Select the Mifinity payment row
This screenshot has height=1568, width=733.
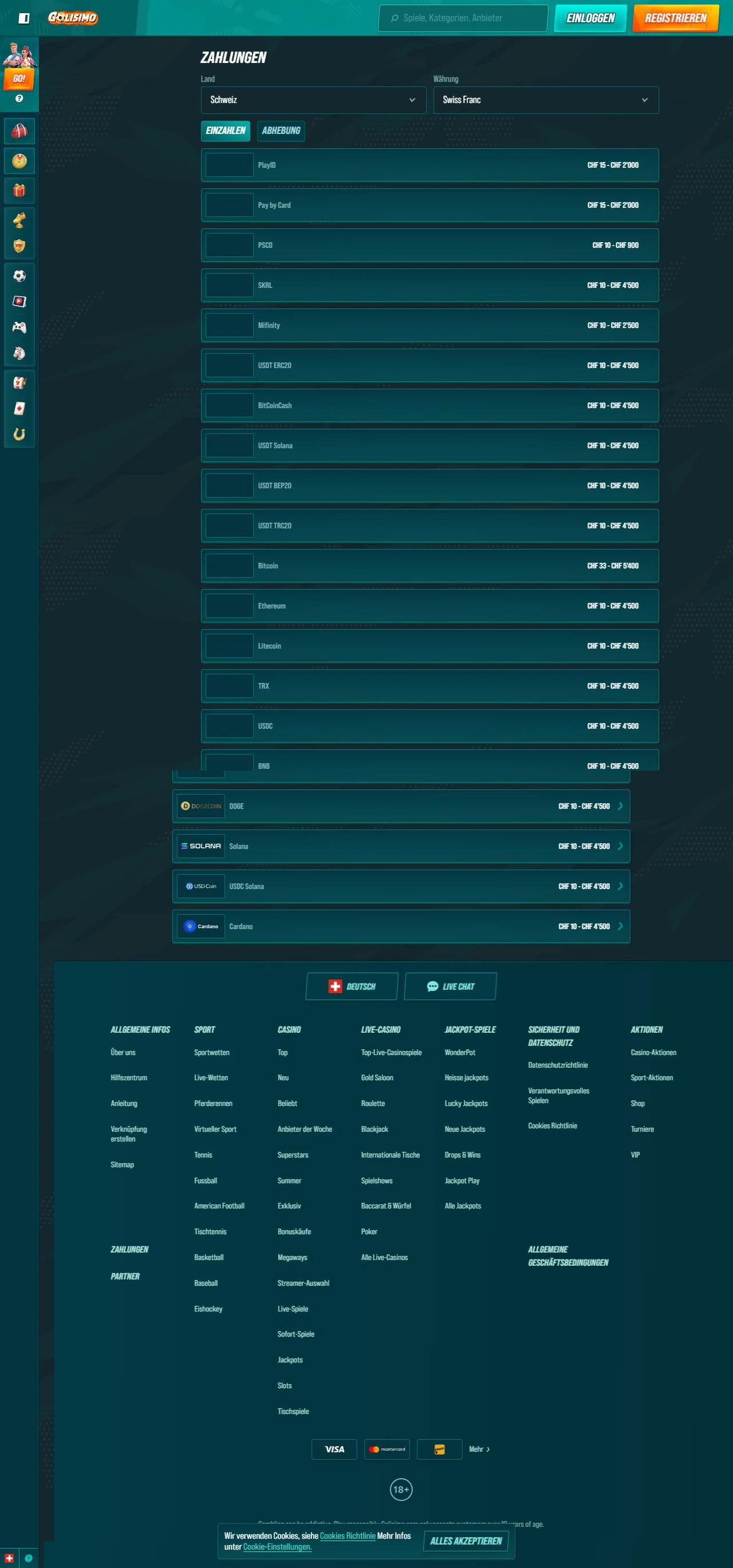pyautogui.click(x=430, y=325)
